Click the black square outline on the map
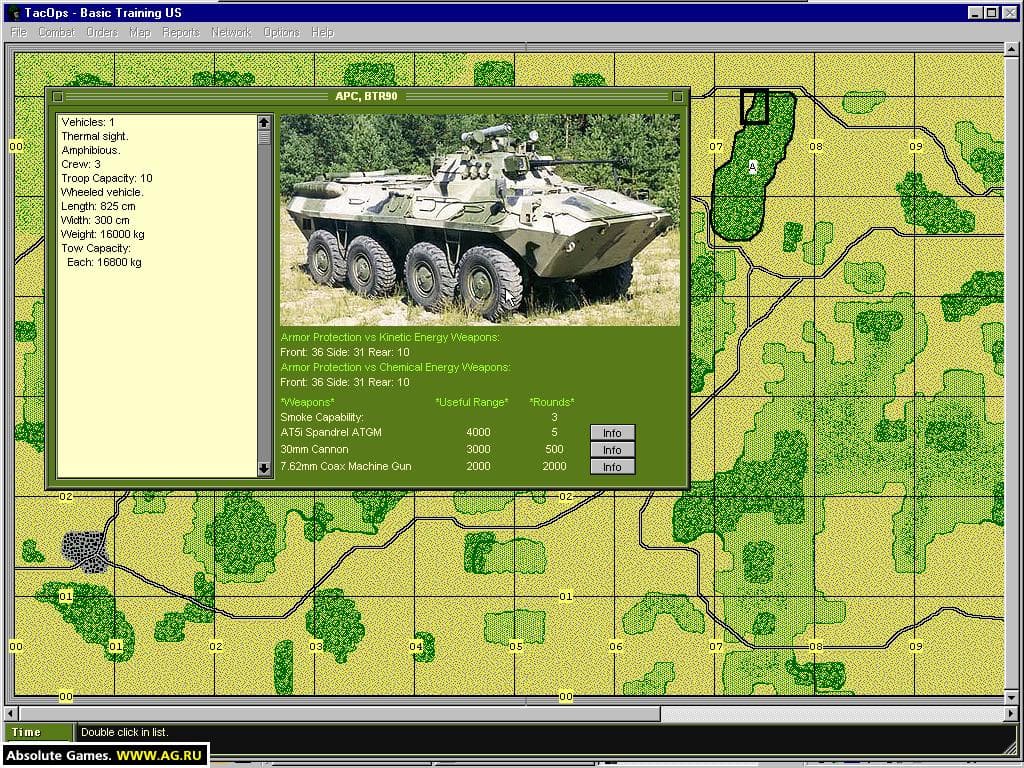Viewport: 1024px width, 768px height. click(x=754, y=107)
